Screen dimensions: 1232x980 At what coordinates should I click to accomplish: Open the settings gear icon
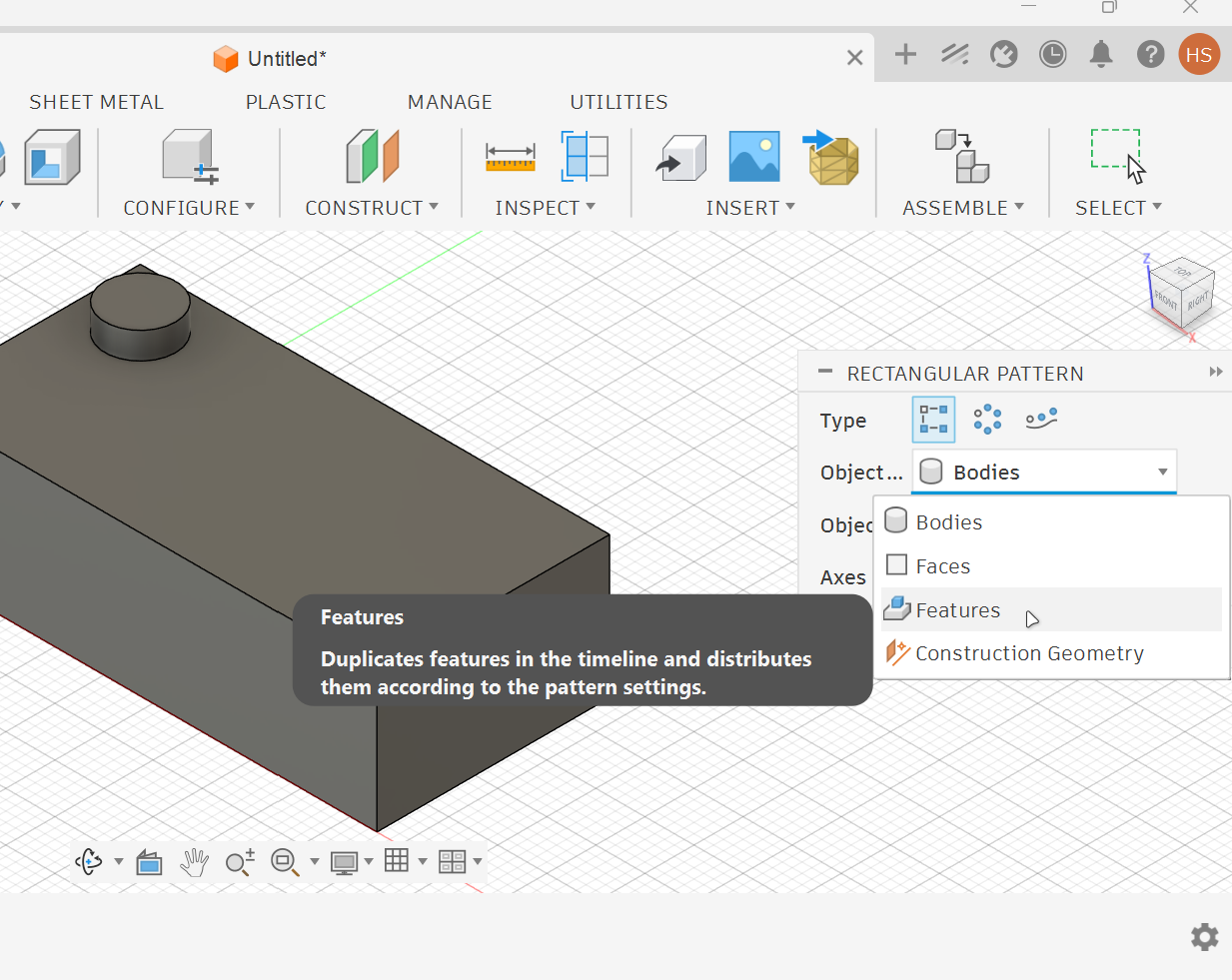point(1205,937)
